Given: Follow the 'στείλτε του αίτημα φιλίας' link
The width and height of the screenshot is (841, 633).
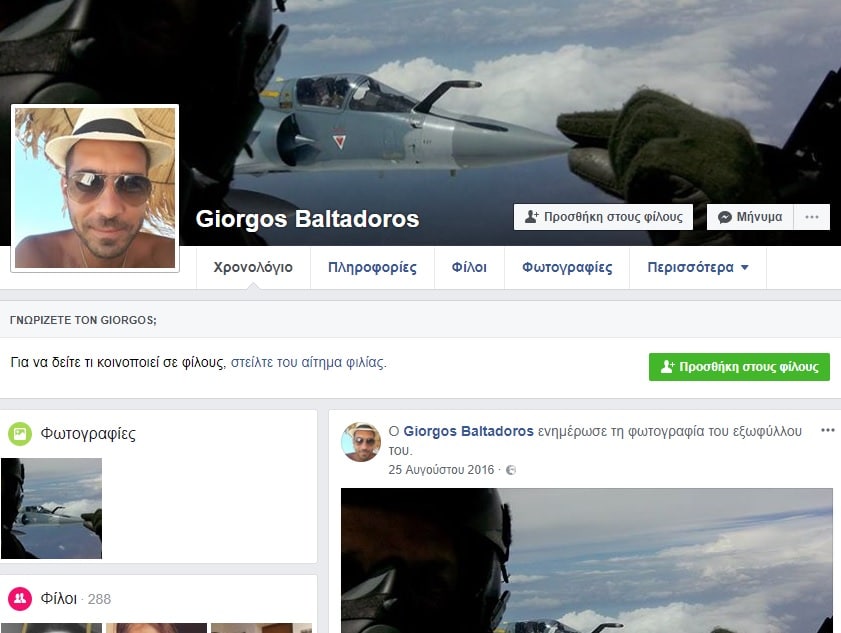Looking at the screenshot, I should pos(308,363).
